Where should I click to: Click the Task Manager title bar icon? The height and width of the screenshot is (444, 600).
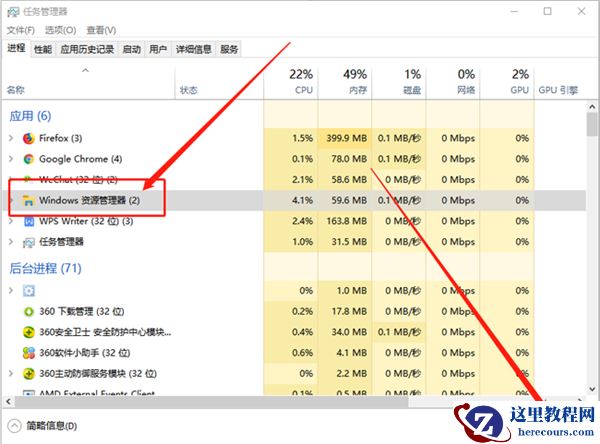13,12
